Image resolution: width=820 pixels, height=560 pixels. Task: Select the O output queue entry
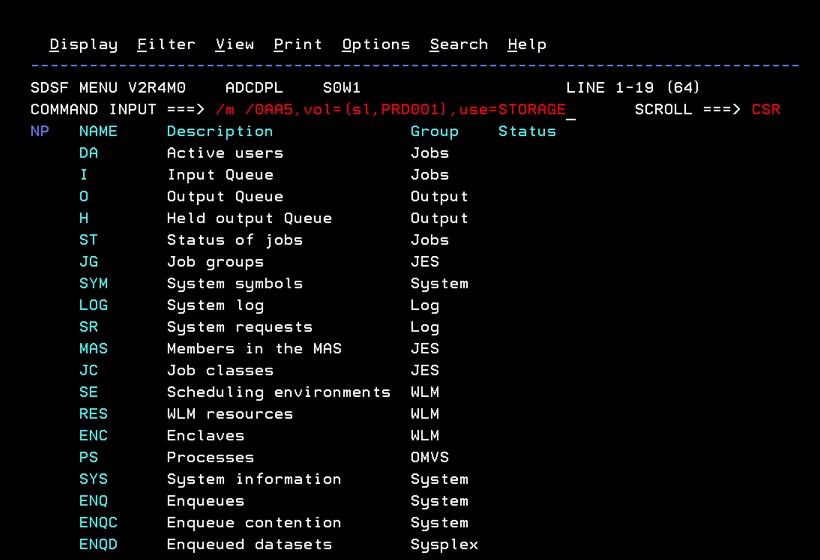pyautogui.click(x=84, y=196)
